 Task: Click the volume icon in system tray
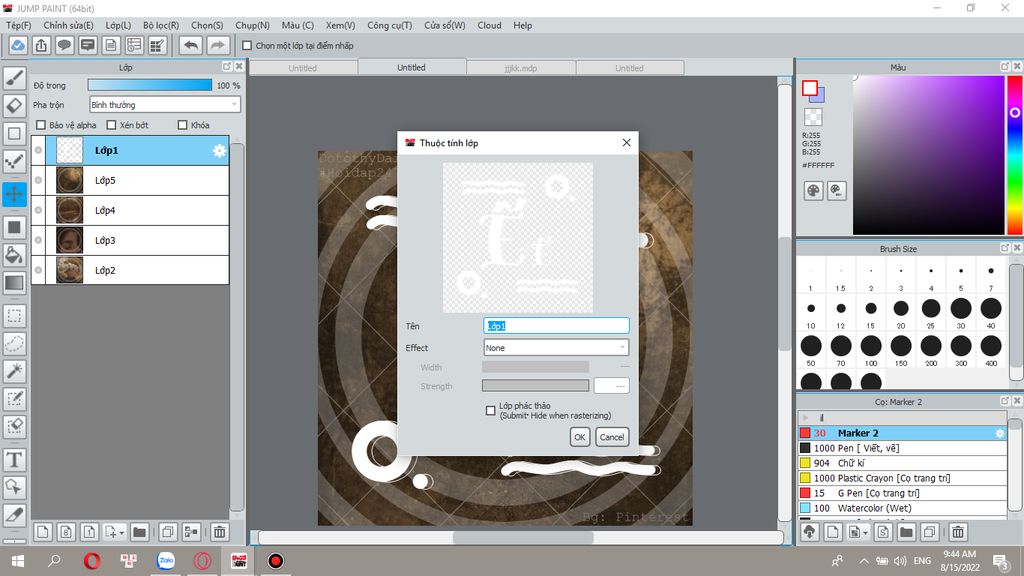900,561
